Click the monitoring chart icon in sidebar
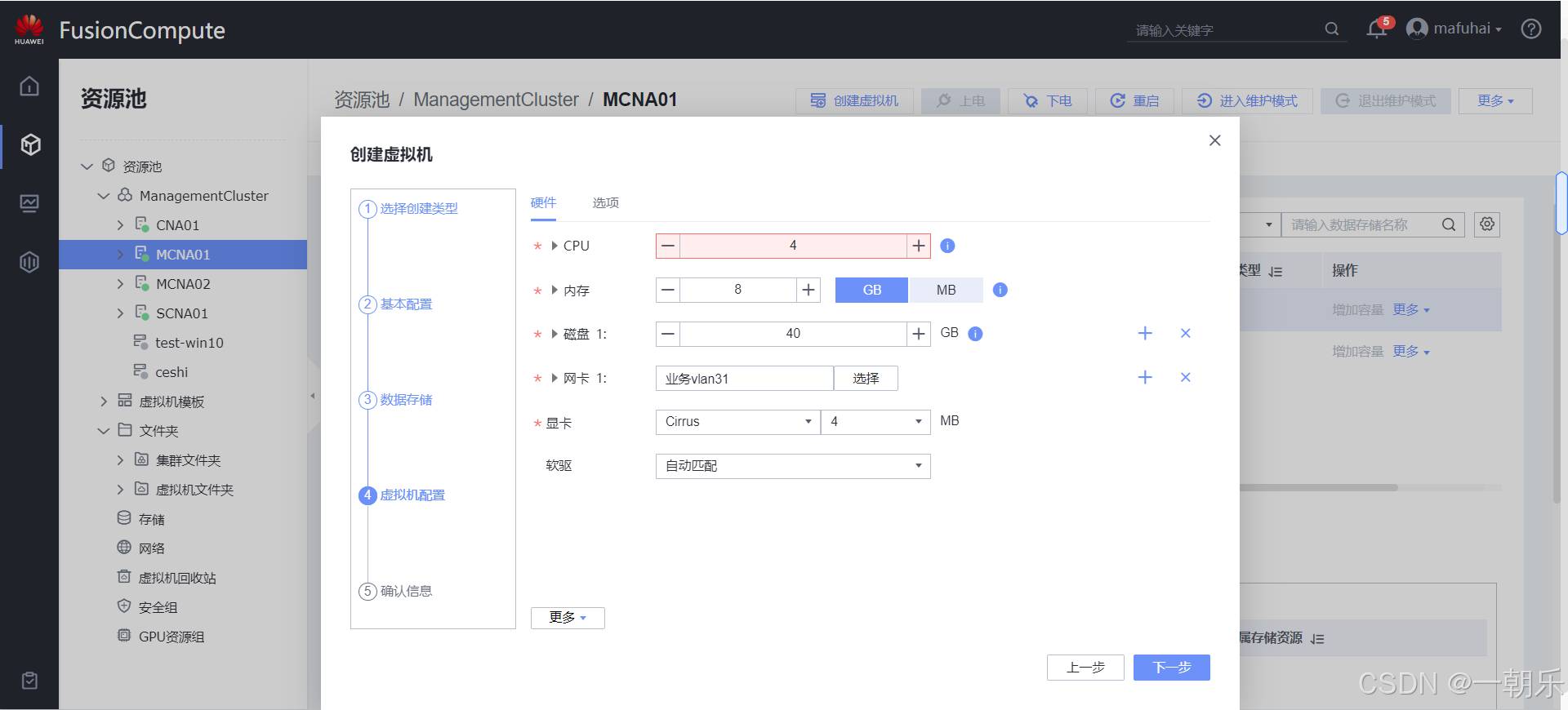Viewport: 1568px width, 710px height. coord(29,203)
